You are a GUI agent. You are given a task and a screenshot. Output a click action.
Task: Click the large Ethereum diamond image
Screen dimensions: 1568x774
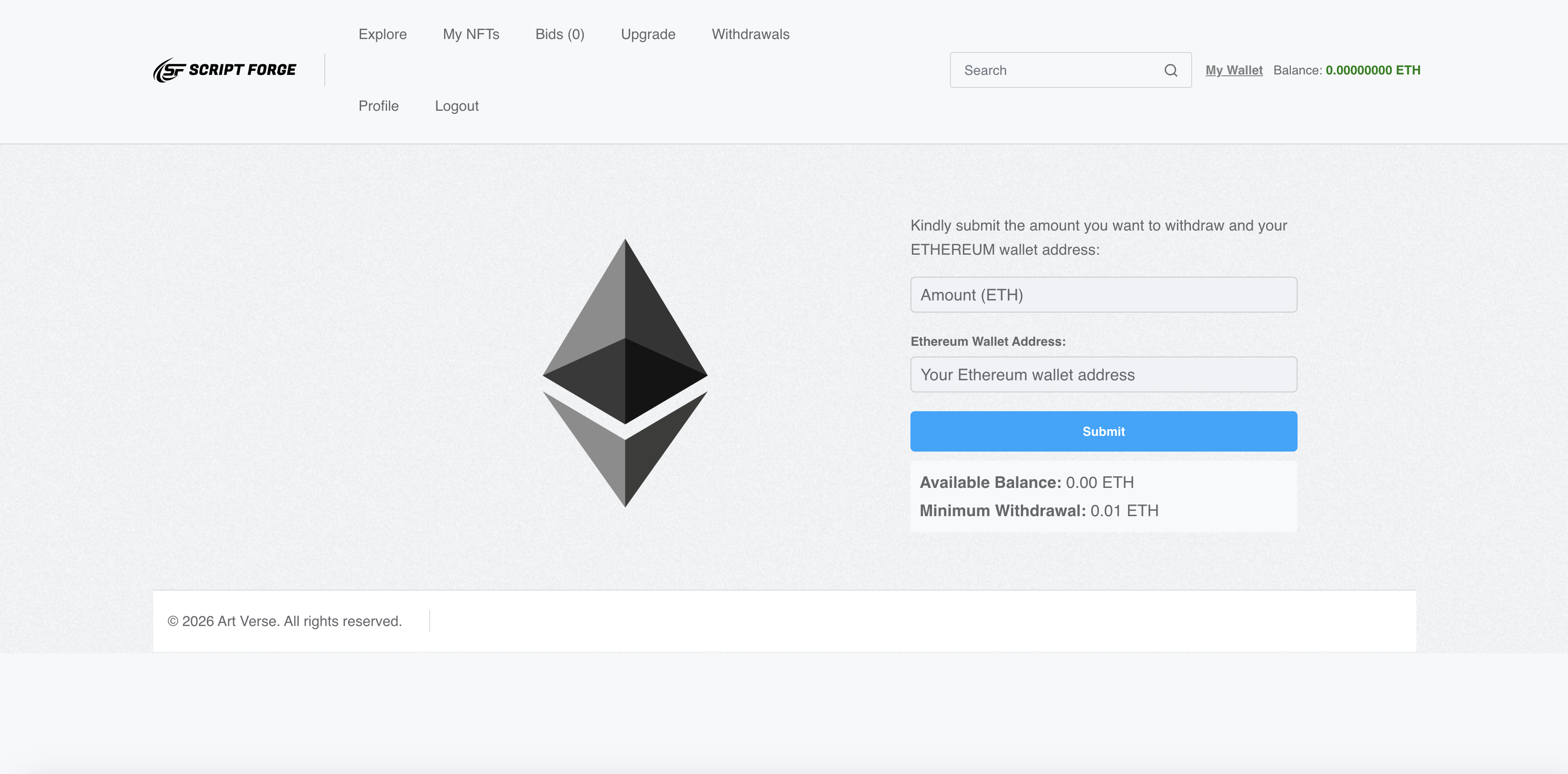(625, 372)
